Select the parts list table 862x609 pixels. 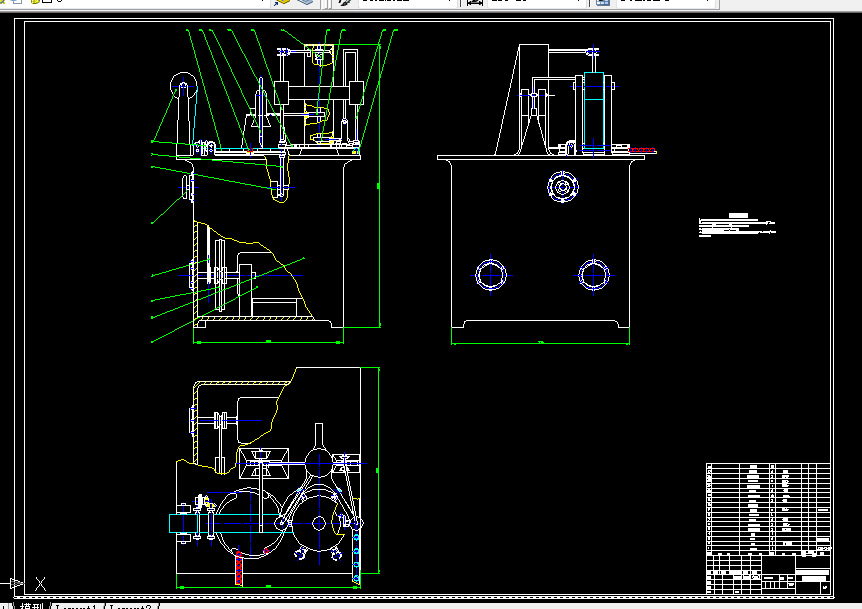(x=768, y=508)
